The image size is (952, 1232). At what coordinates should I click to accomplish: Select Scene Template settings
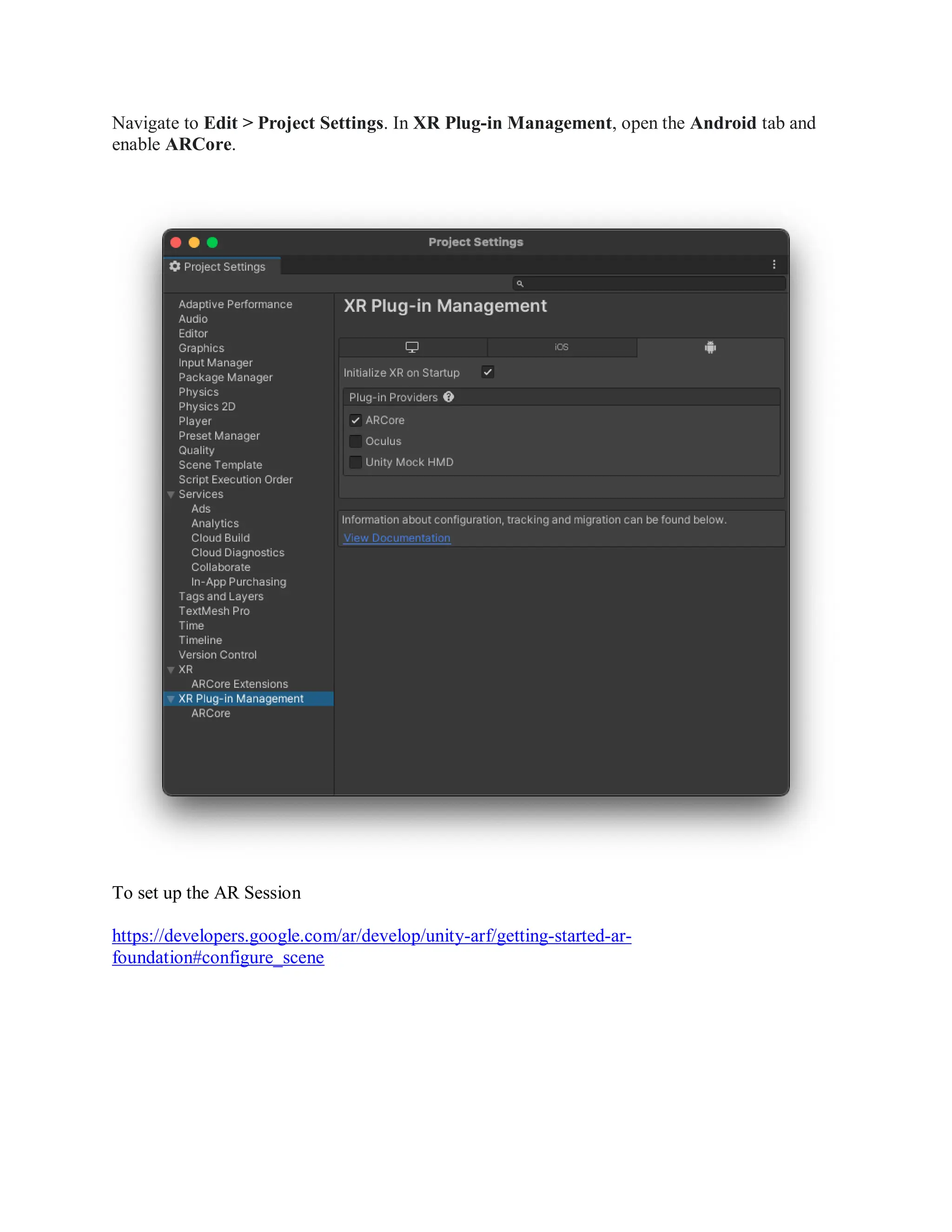pos(220,465)
